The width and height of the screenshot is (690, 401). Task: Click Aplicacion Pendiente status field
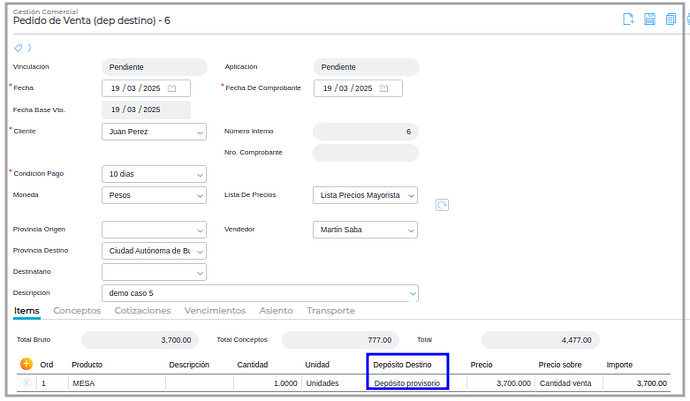366,67
